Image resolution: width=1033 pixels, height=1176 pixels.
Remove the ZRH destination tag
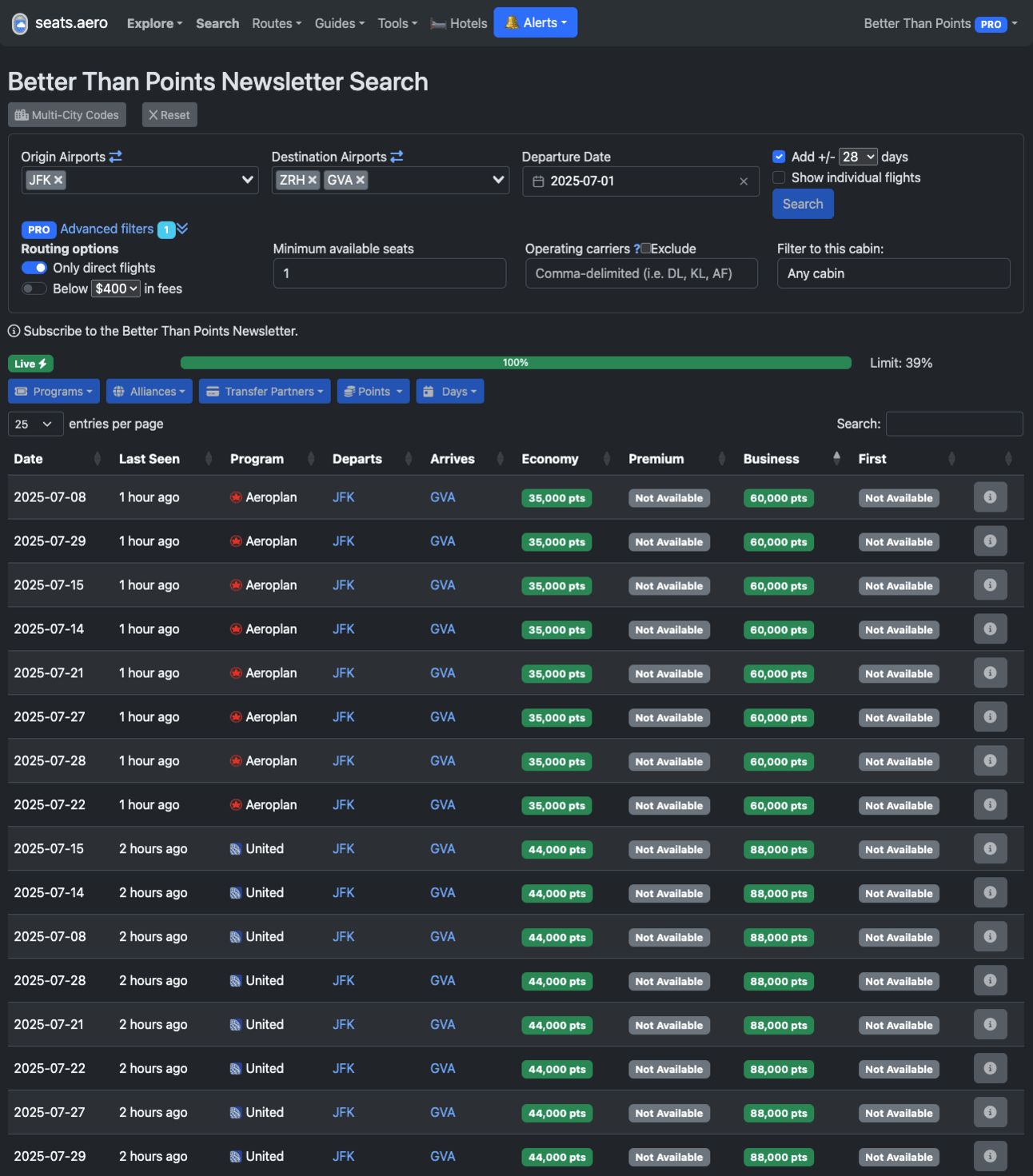point(313,180)
